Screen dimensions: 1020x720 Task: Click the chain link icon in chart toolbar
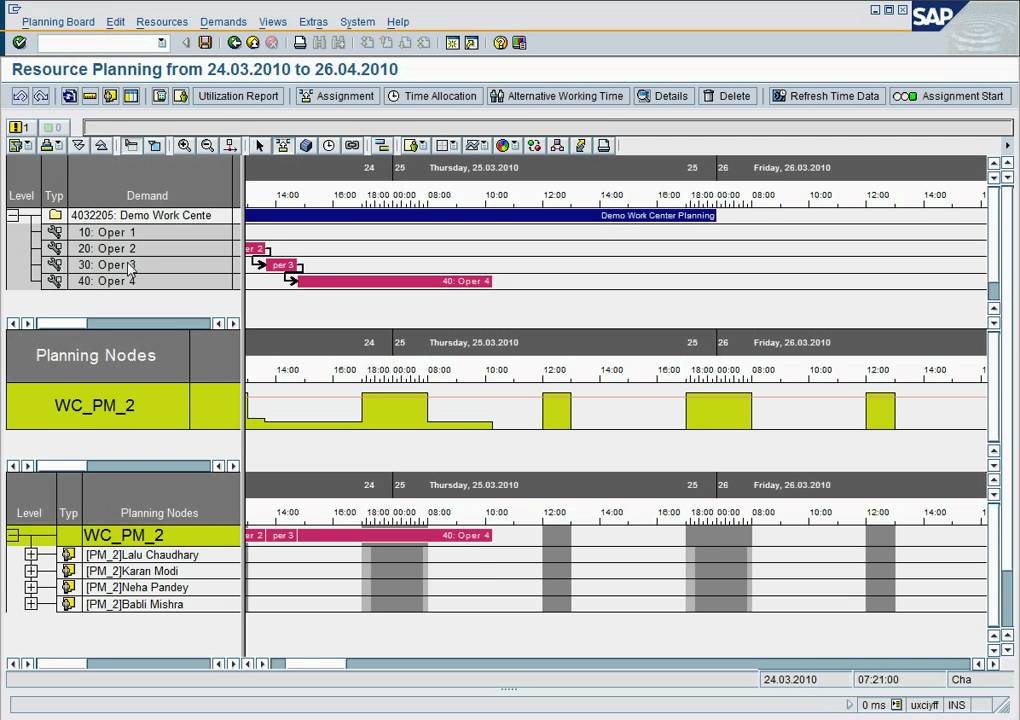pos(352,146)
